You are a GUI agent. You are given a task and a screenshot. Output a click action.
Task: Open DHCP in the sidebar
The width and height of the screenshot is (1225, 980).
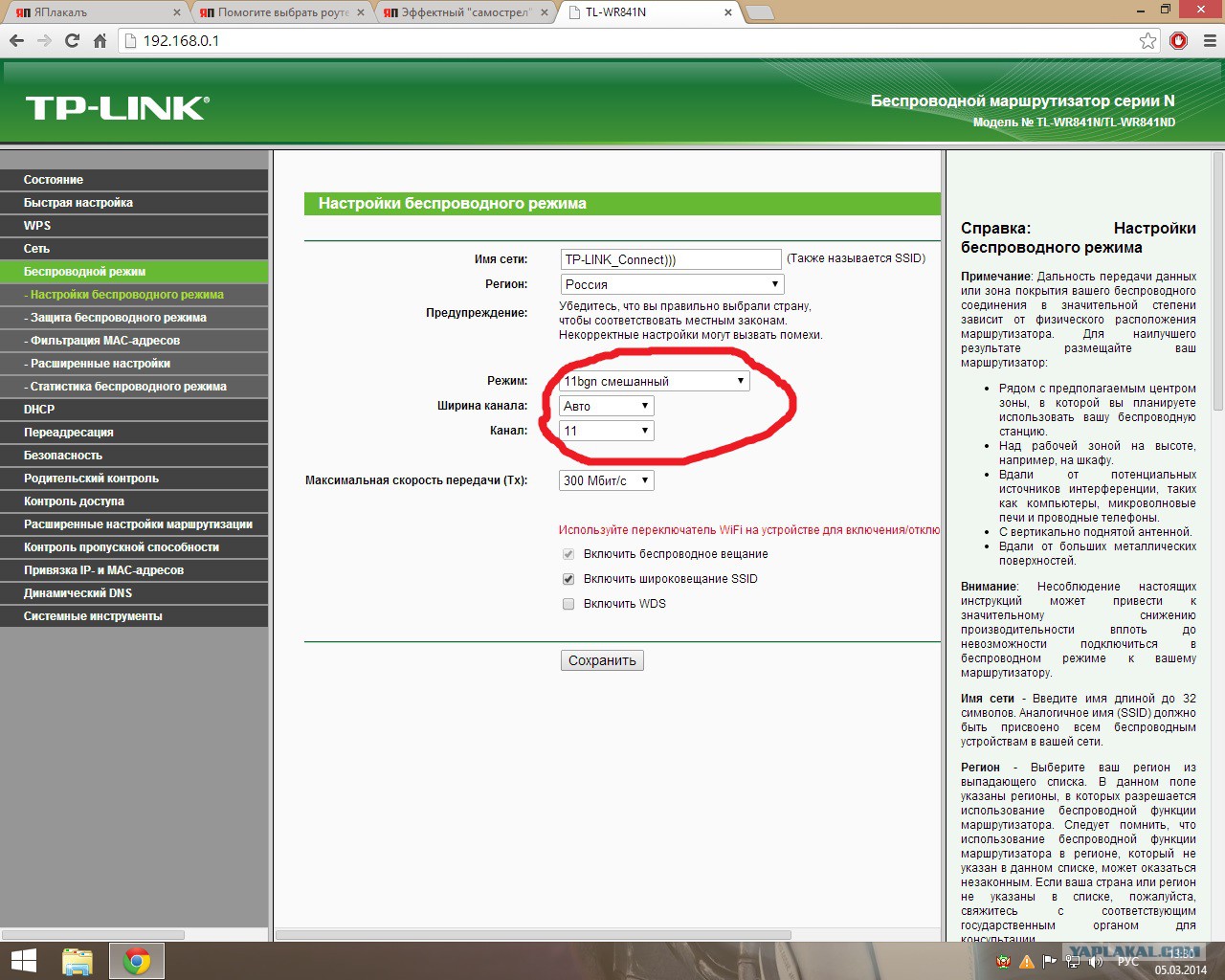134,410
